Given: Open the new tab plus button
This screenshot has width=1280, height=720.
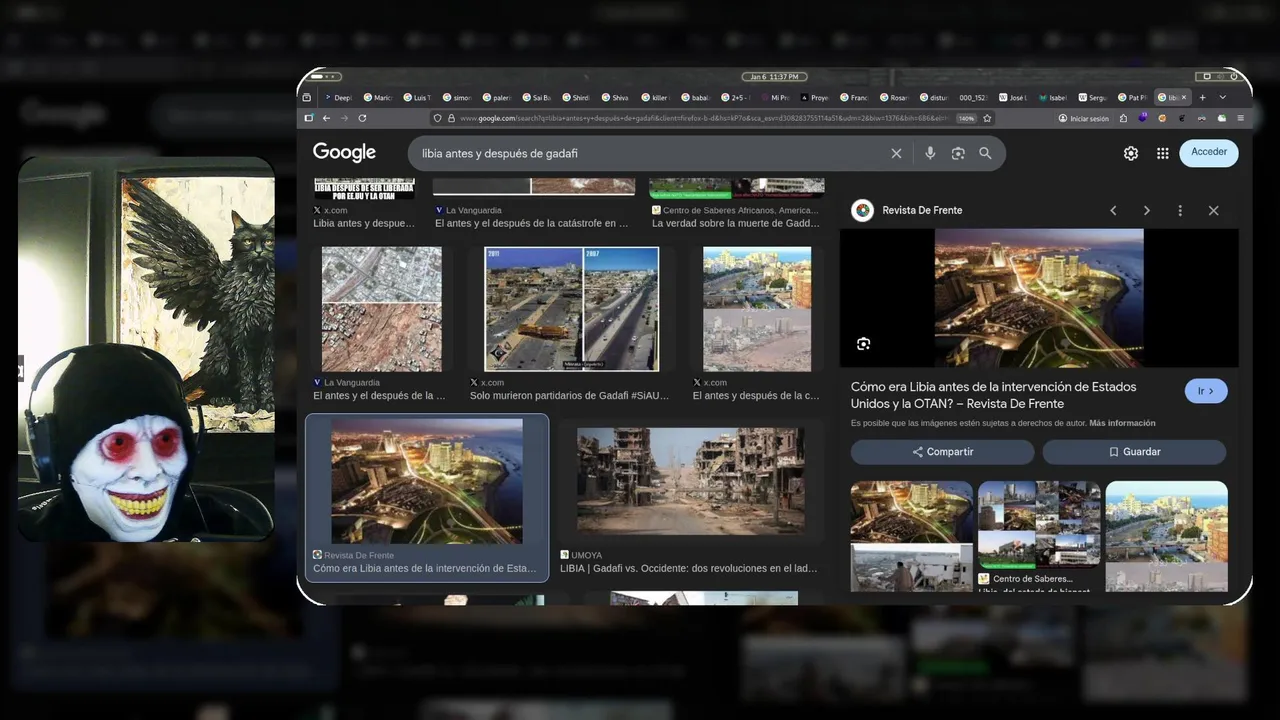Looking at the screenshot, I should (x=1202, y=97).
